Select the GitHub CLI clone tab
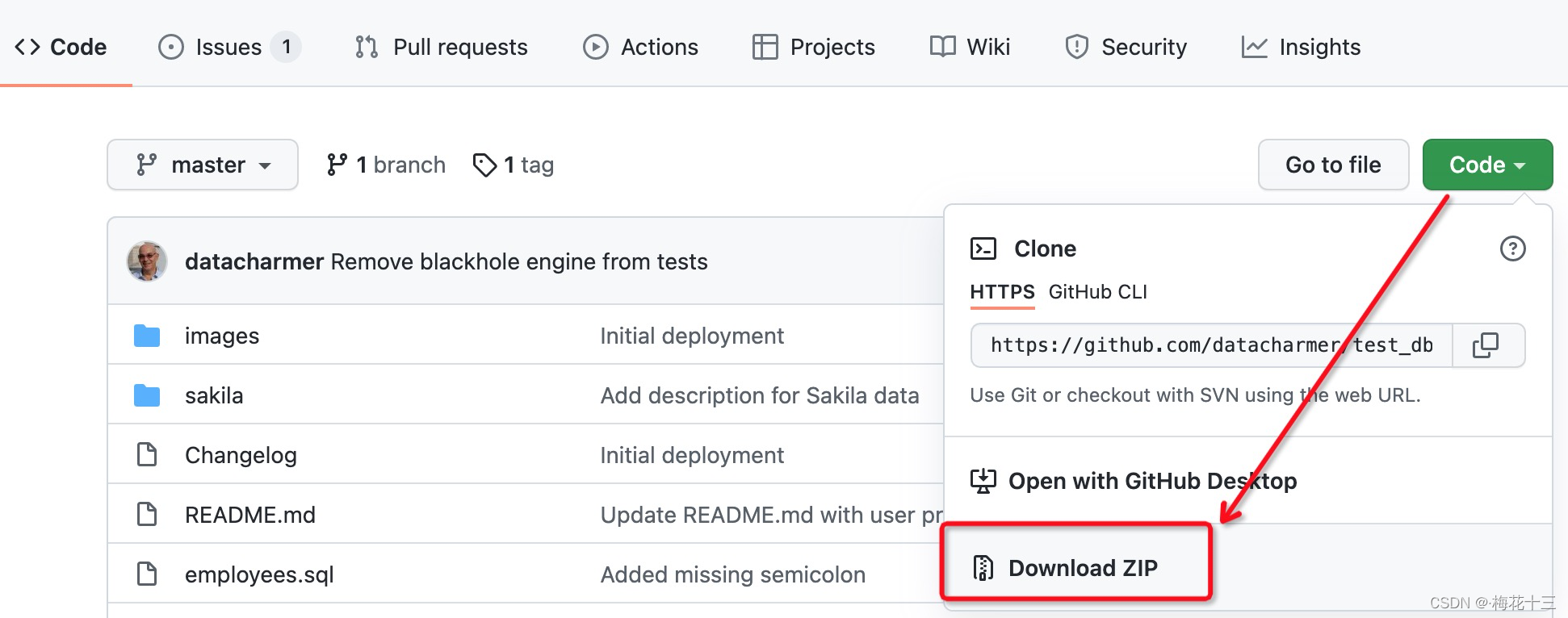This screenshot has height=618, width=1568. click(x=1097, y=292)
